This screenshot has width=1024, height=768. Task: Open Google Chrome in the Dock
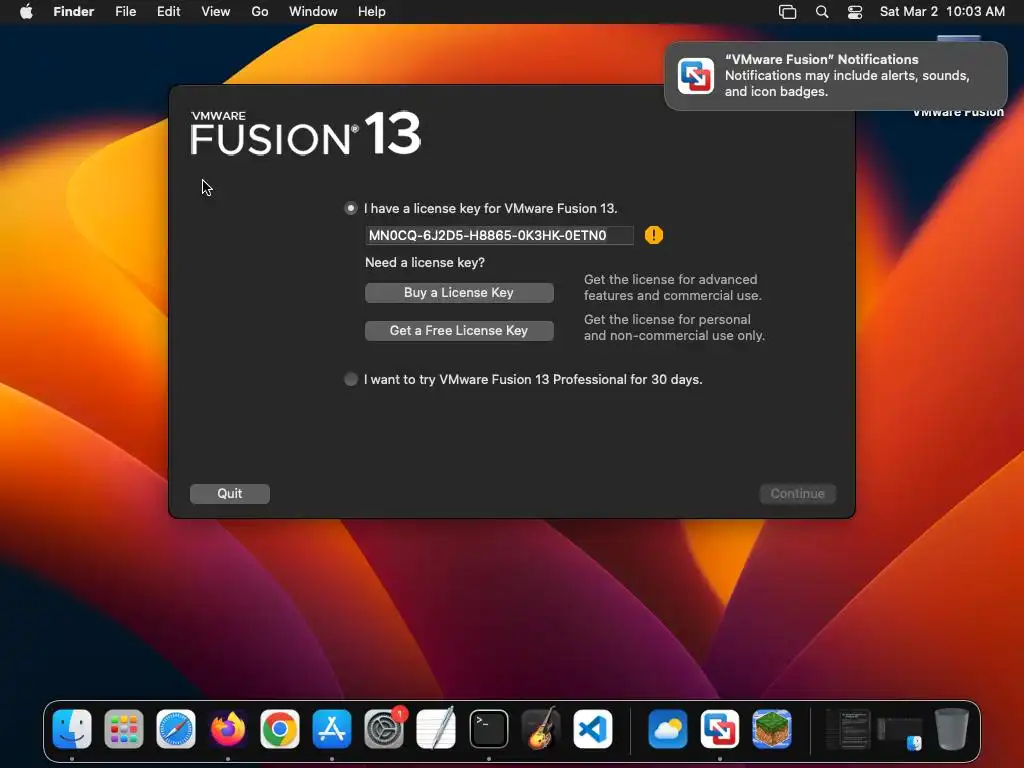(280, 729)
